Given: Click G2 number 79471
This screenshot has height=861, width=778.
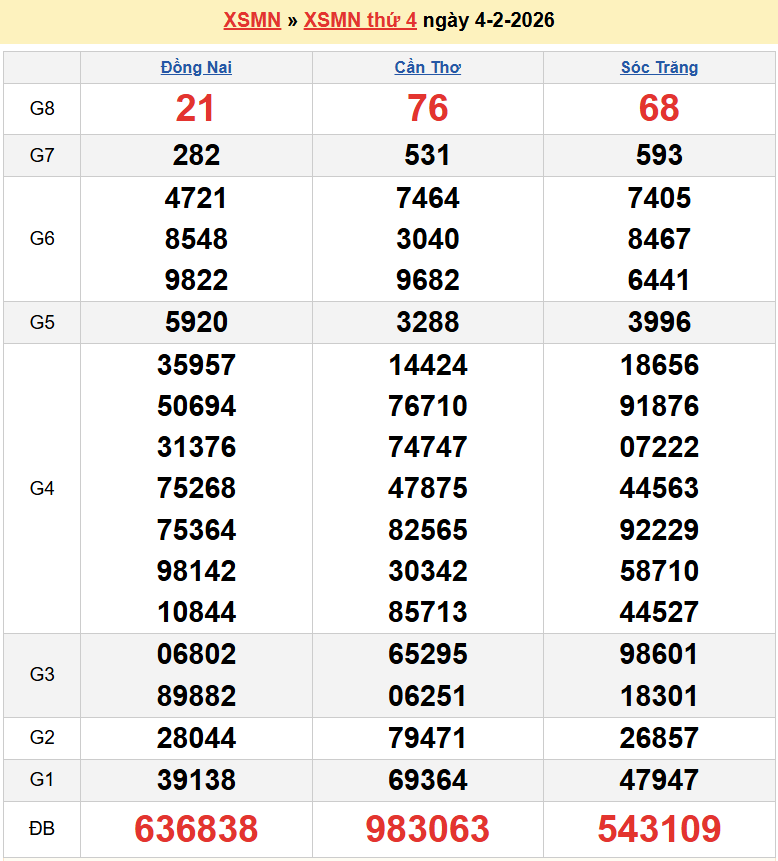Looking at the screenshot, I should [x=427, y=738].
